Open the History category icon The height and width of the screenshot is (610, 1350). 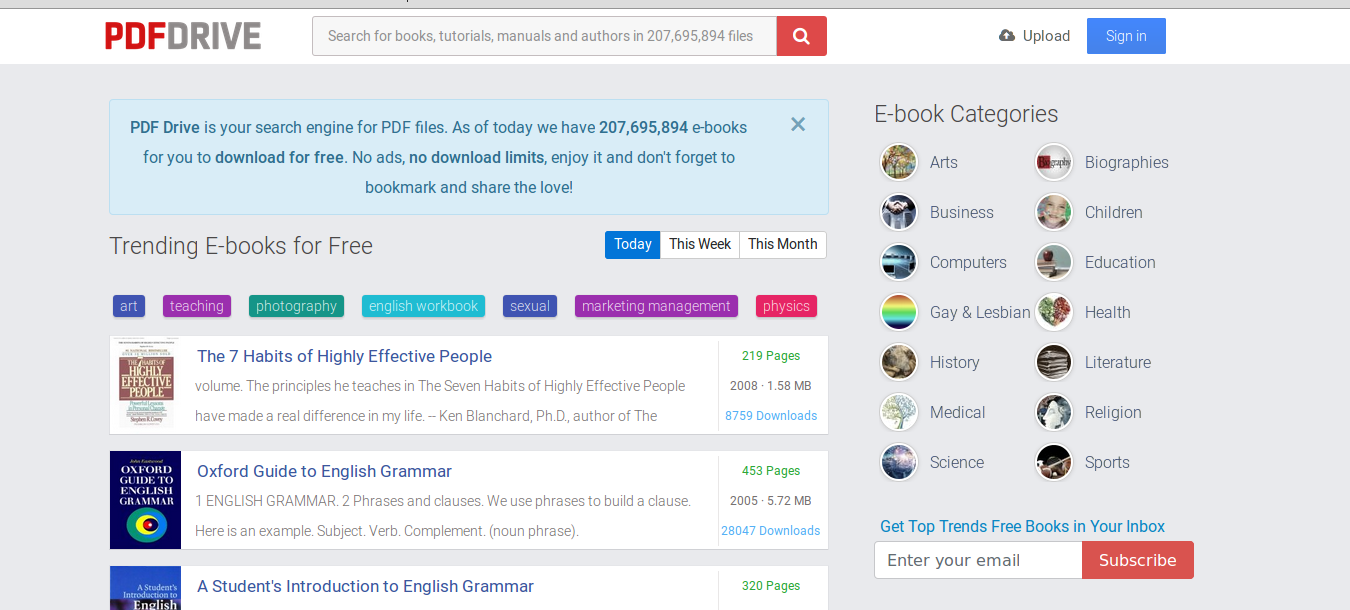pyautogui.click(x=899, y=362)
